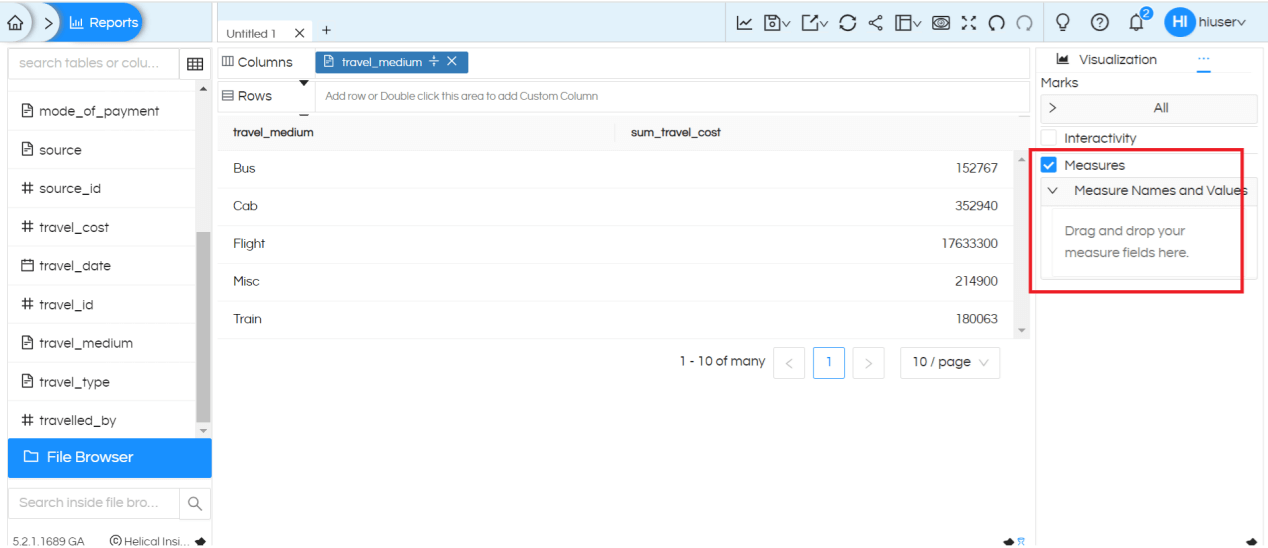The height and width of the screenshot is (548, 1268).
Task: Open the hiuser account dropdown
Action: click(x=1222, y=22)
